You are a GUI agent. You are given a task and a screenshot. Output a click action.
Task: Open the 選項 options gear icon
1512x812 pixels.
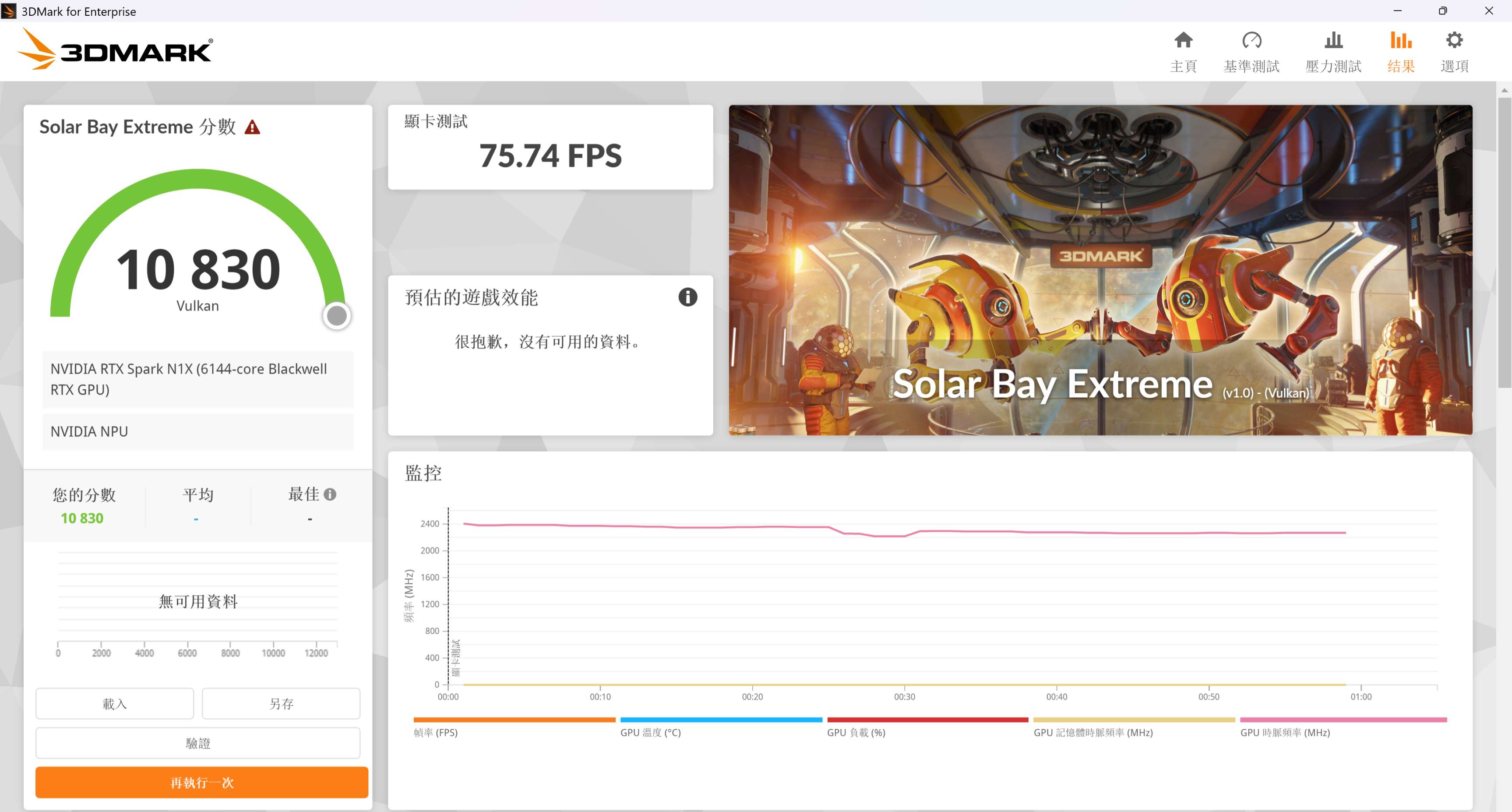tap(1454, 40)
